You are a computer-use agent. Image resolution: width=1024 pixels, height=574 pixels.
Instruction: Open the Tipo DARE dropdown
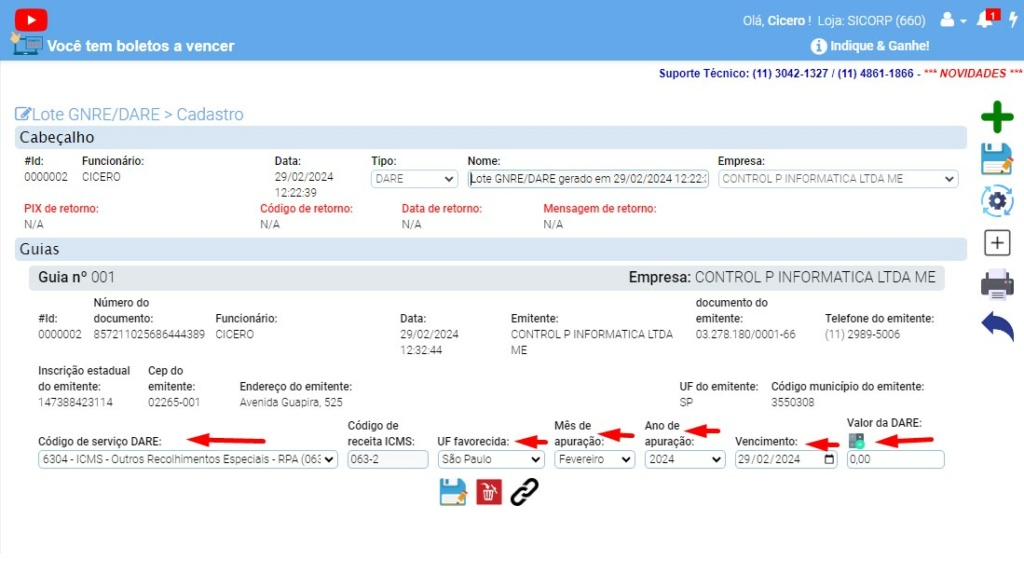coord(414,179)
